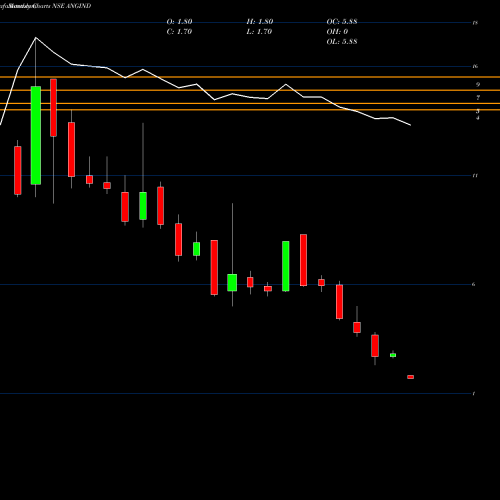Click the '9' label between orange lines
This screenshot has width=500, height=500.
coord(478,85)
